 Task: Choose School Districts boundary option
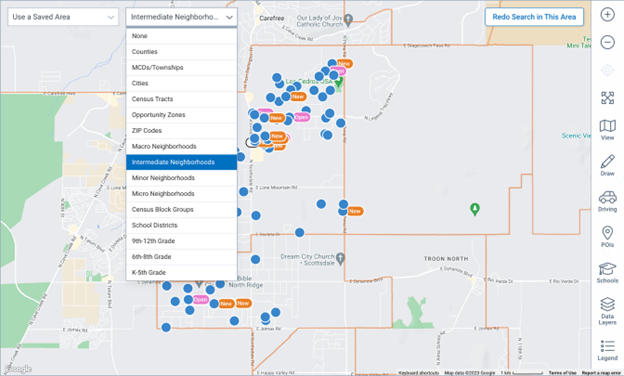(181, 225)
